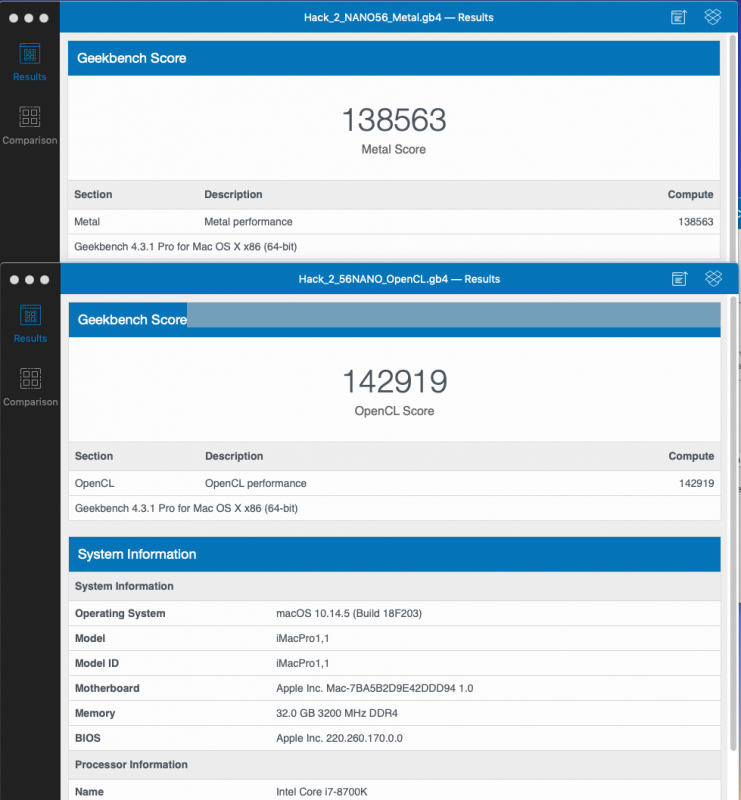Click the 'Processor Information' subheading
Screen dimensions: 741x800
point(131,765)
